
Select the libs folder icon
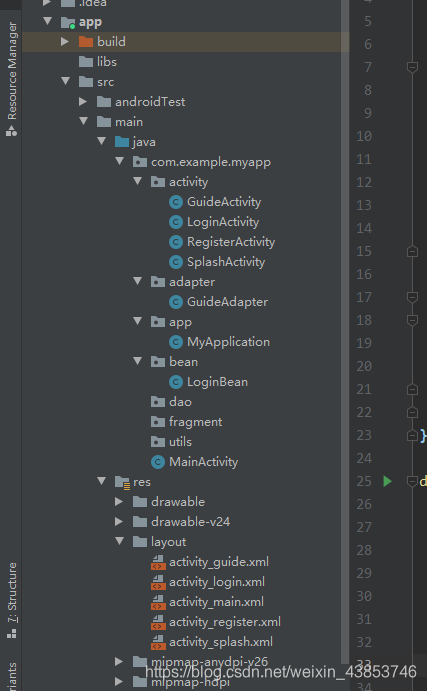click(x=86, y=62)
